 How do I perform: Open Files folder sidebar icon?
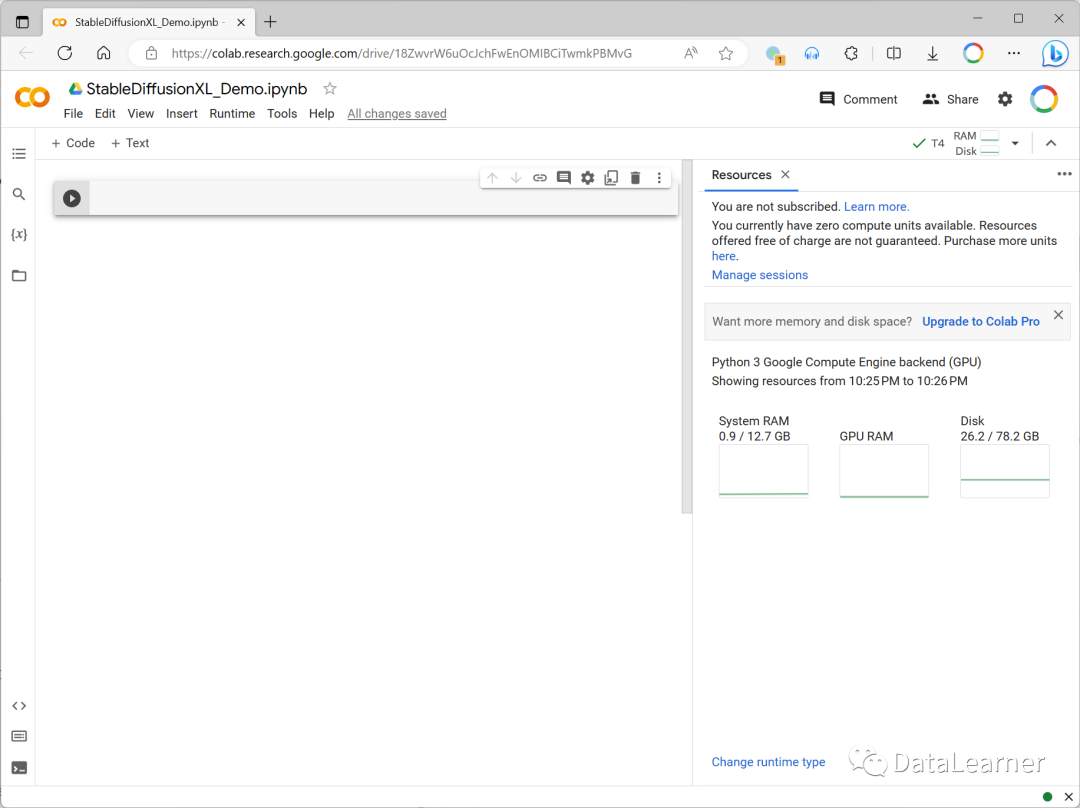tap(19, 276)
